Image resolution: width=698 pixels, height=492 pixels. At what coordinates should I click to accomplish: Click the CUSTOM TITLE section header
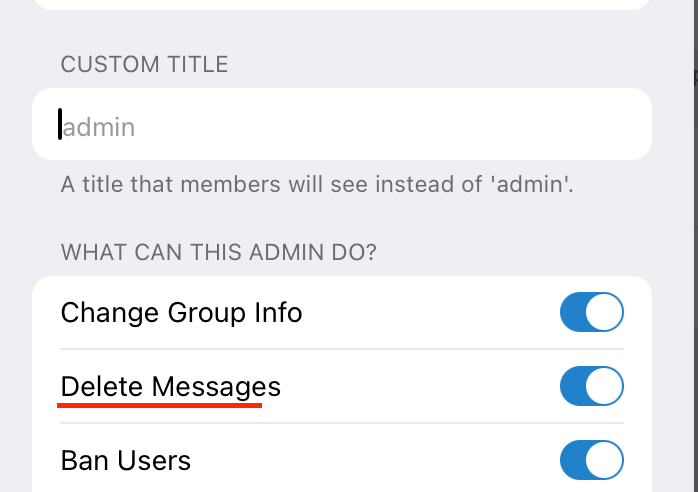point(144,66)
